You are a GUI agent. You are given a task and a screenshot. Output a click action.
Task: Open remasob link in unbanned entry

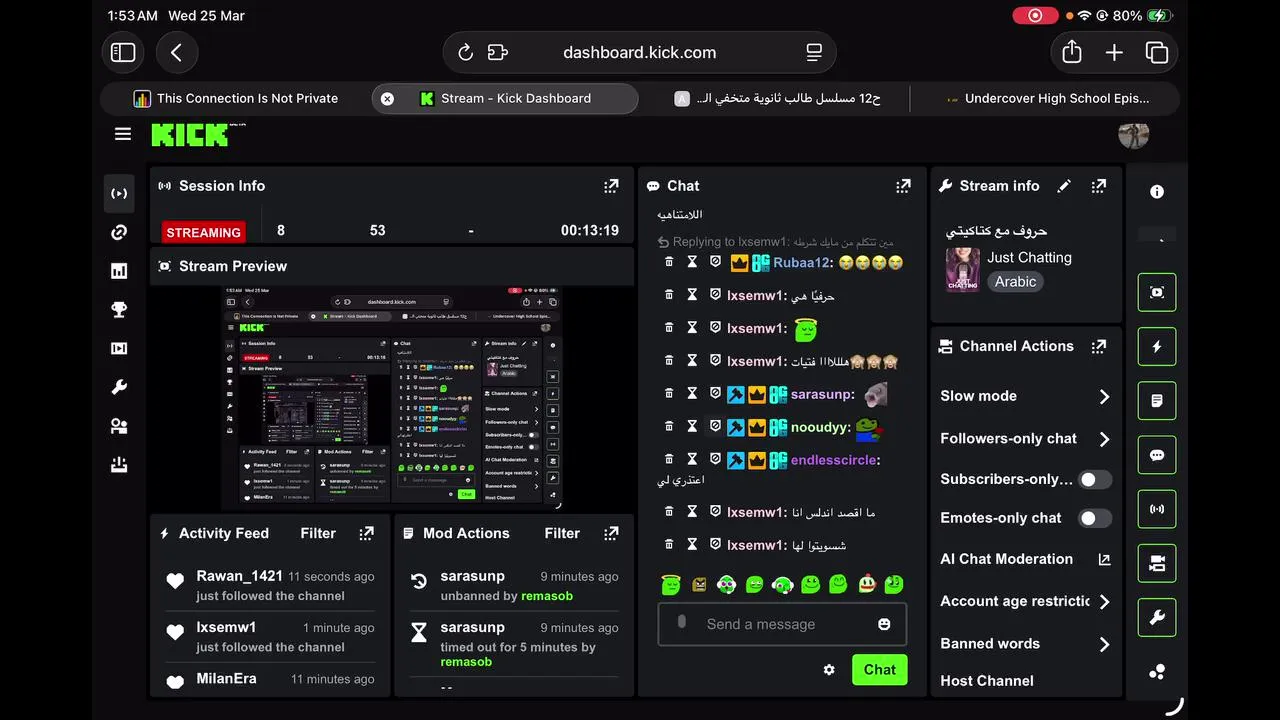point(547,596)
